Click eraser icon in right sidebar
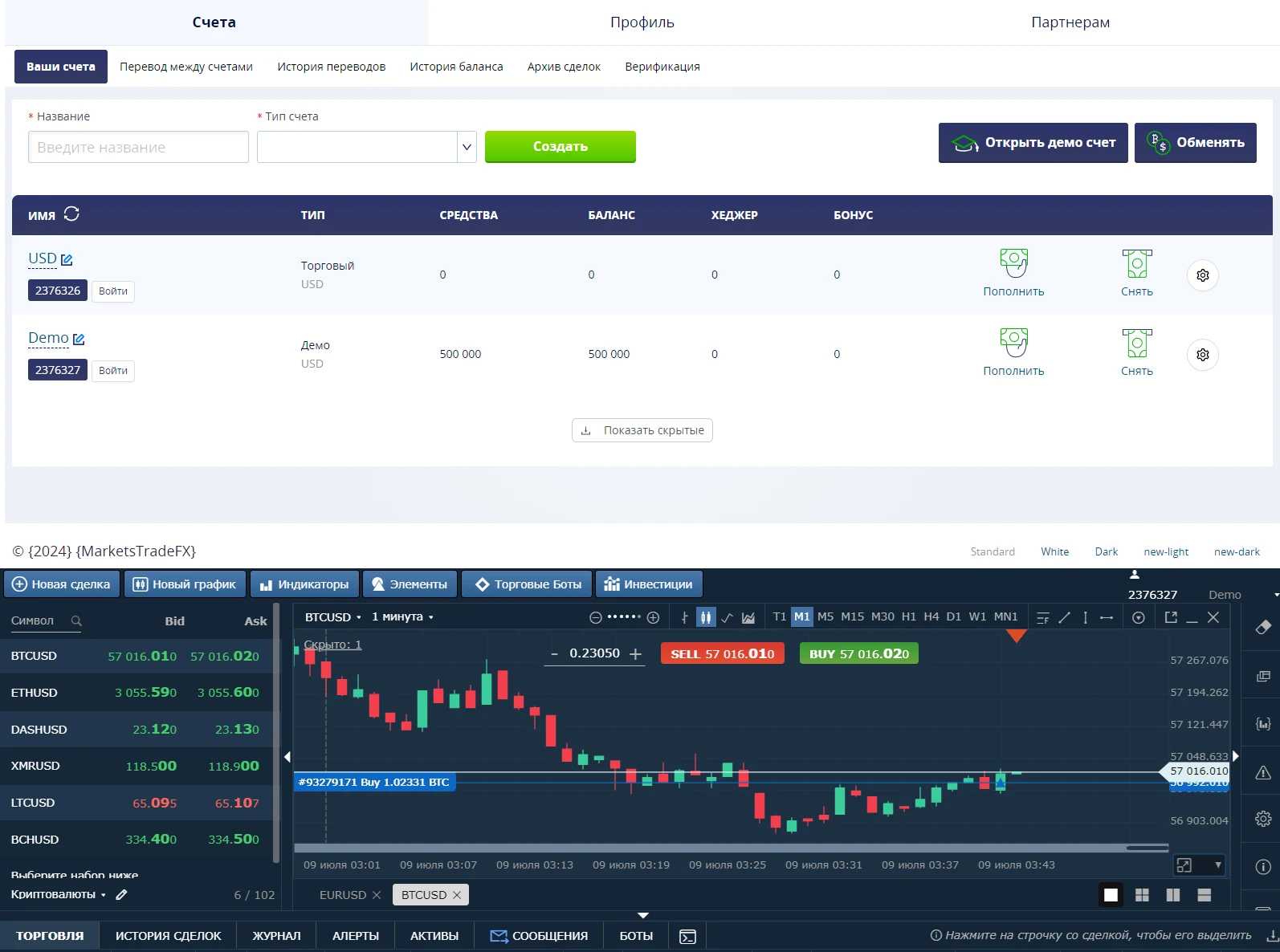Screen dimensions: 1280x952 (1262, 627)
